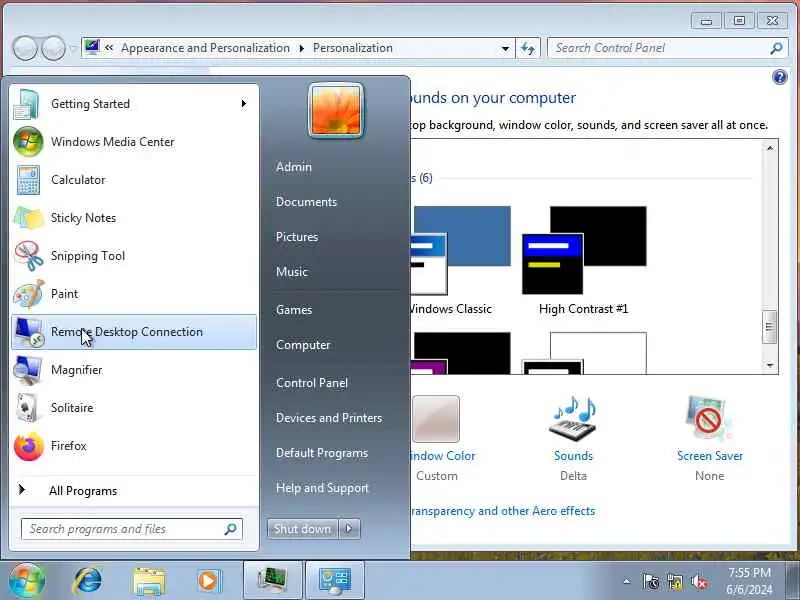Viewport: 800px width, 600px height.
Task: Expand the leading breadcrumb chevrons
Action: [109, 48]
